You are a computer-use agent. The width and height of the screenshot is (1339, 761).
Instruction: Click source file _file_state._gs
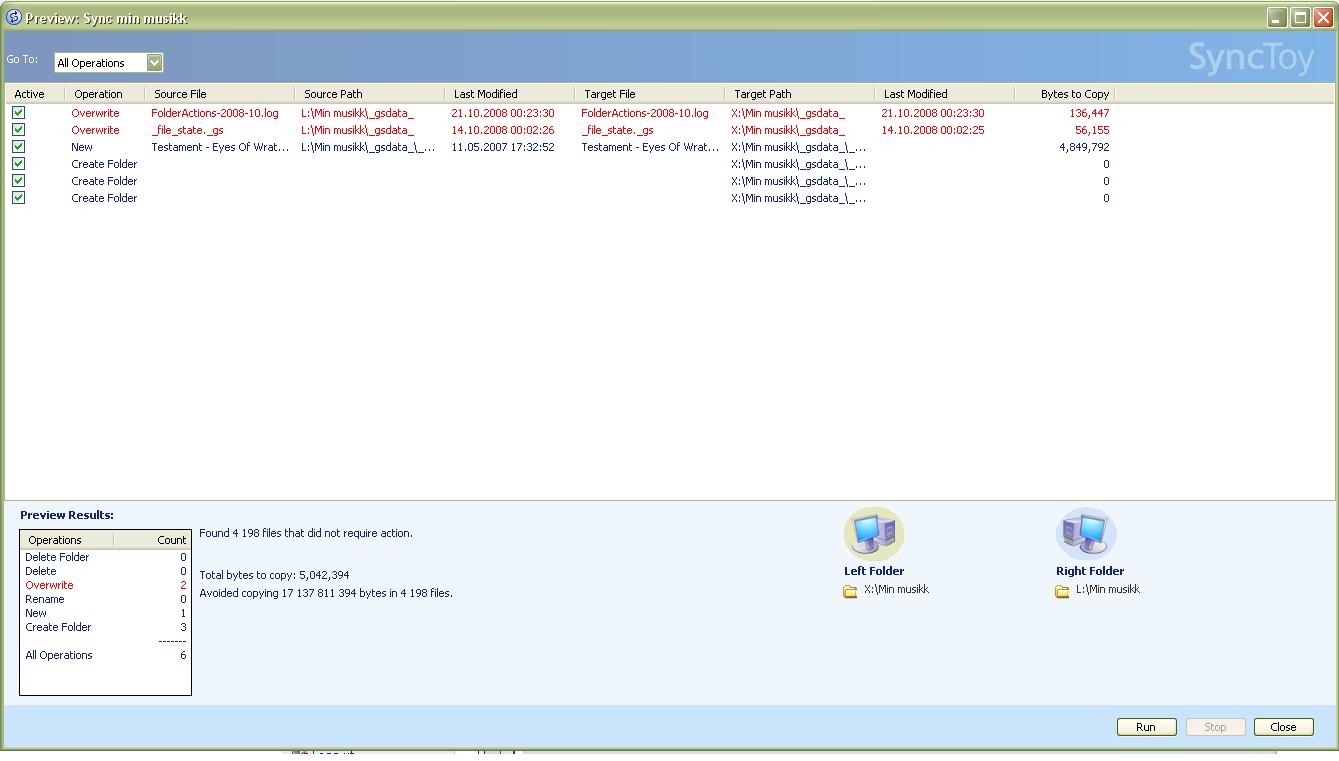(x=187, y=130)
